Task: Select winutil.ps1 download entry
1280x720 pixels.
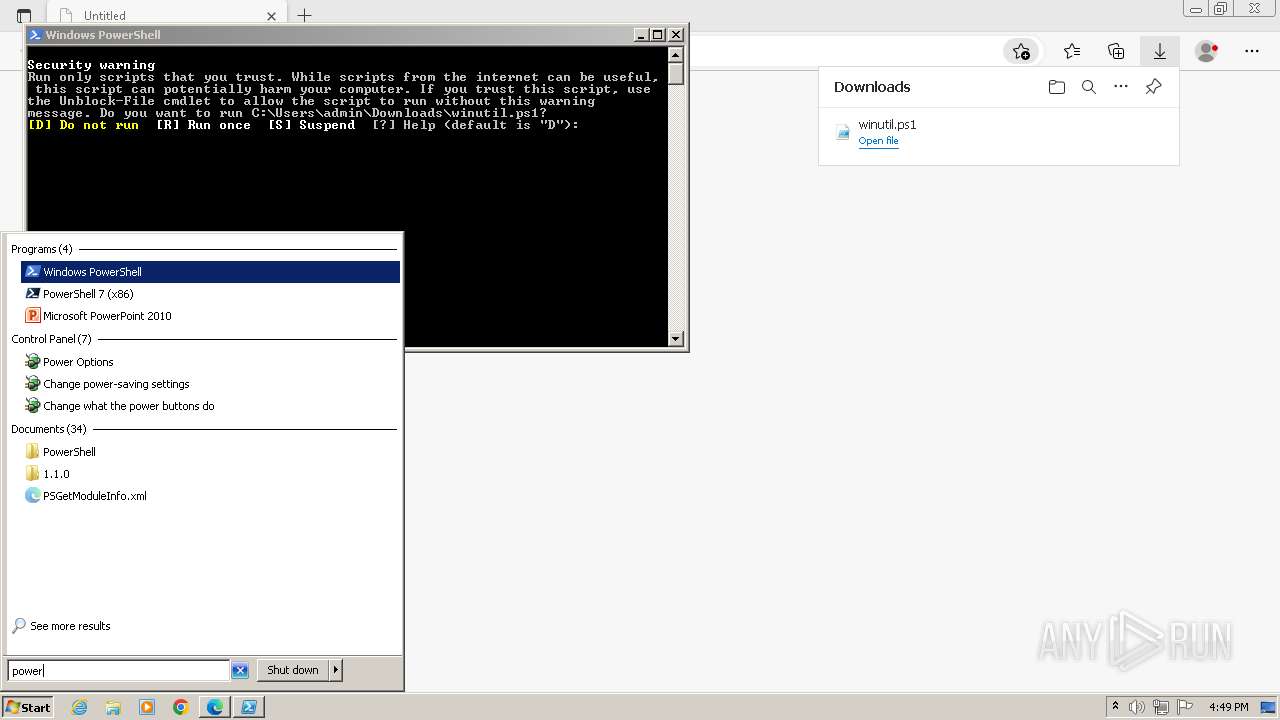Action: point(998,132)
